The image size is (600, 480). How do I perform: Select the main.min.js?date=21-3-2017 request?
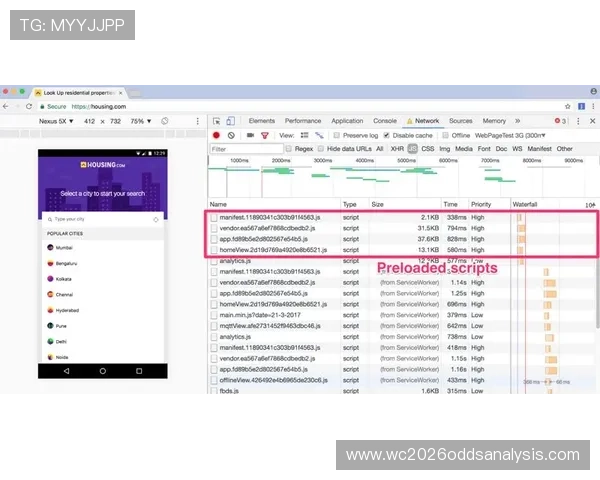400,315
